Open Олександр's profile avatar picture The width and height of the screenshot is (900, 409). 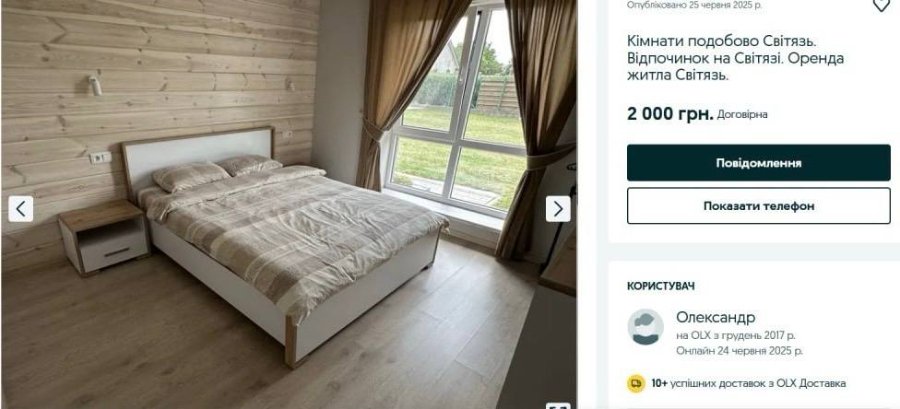click(645, 327)
